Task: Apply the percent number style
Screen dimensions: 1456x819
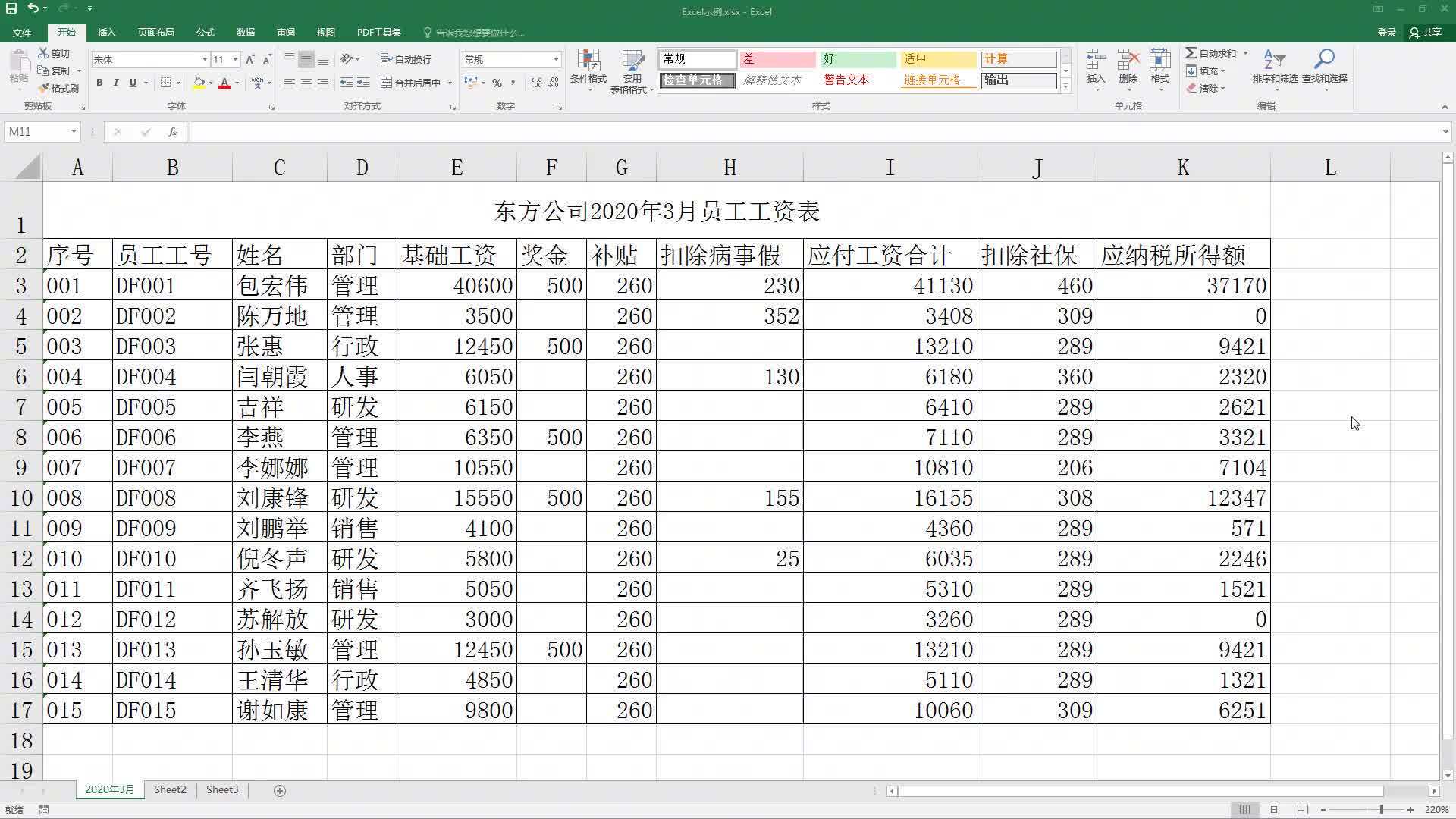Action: point(497,83)
